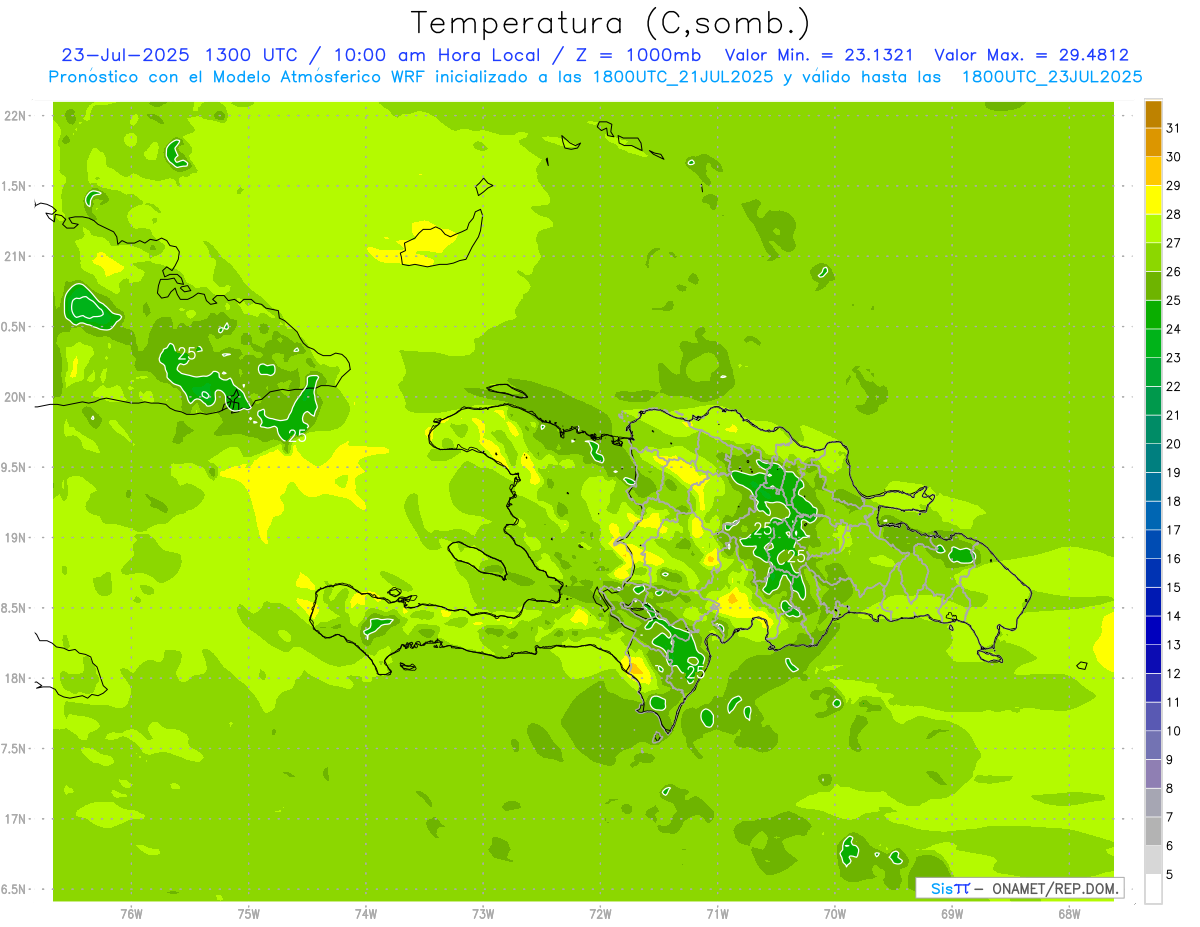
Task: Click the legend value 22
Action: pos(1173,387)
